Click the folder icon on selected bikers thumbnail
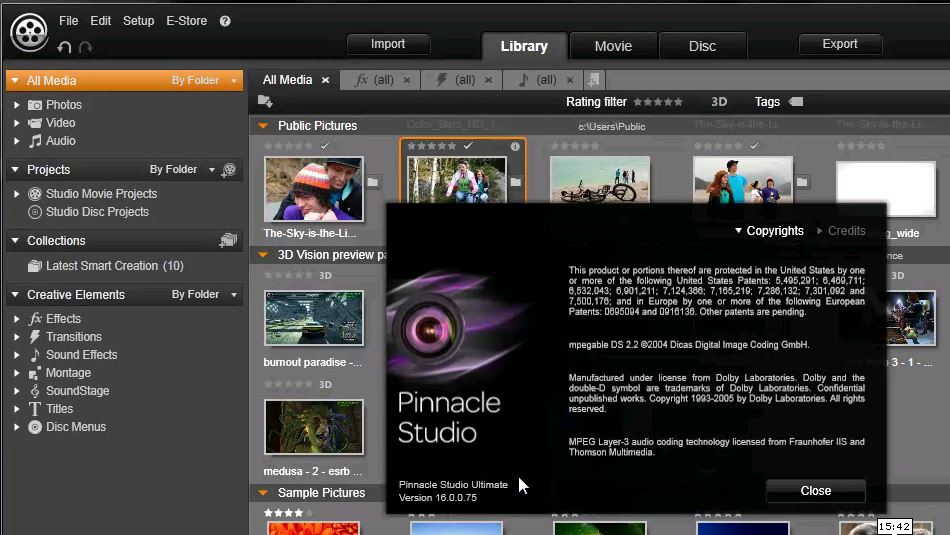The height and width of the screenshot is (535, 950). (x=516, y=182)
